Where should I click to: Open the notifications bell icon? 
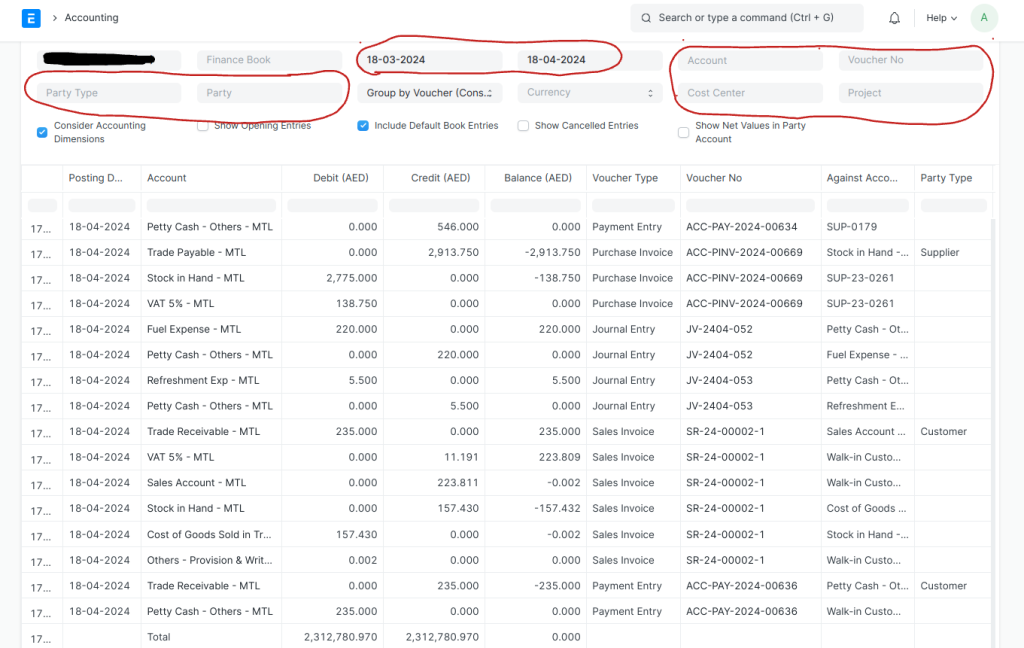pyautogui.click(x=894, y=18)
